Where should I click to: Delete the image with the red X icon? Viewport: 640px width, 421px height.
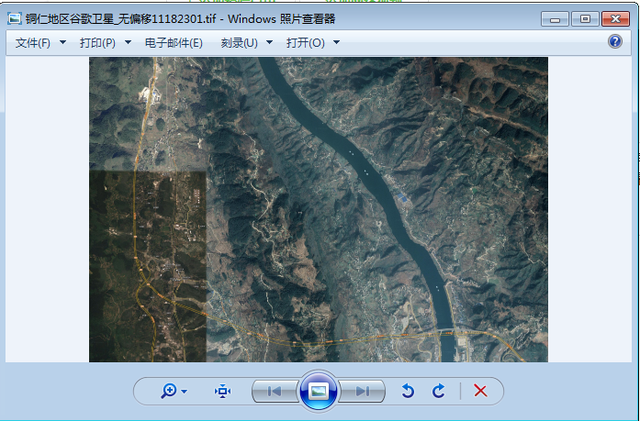click(480, 391)
